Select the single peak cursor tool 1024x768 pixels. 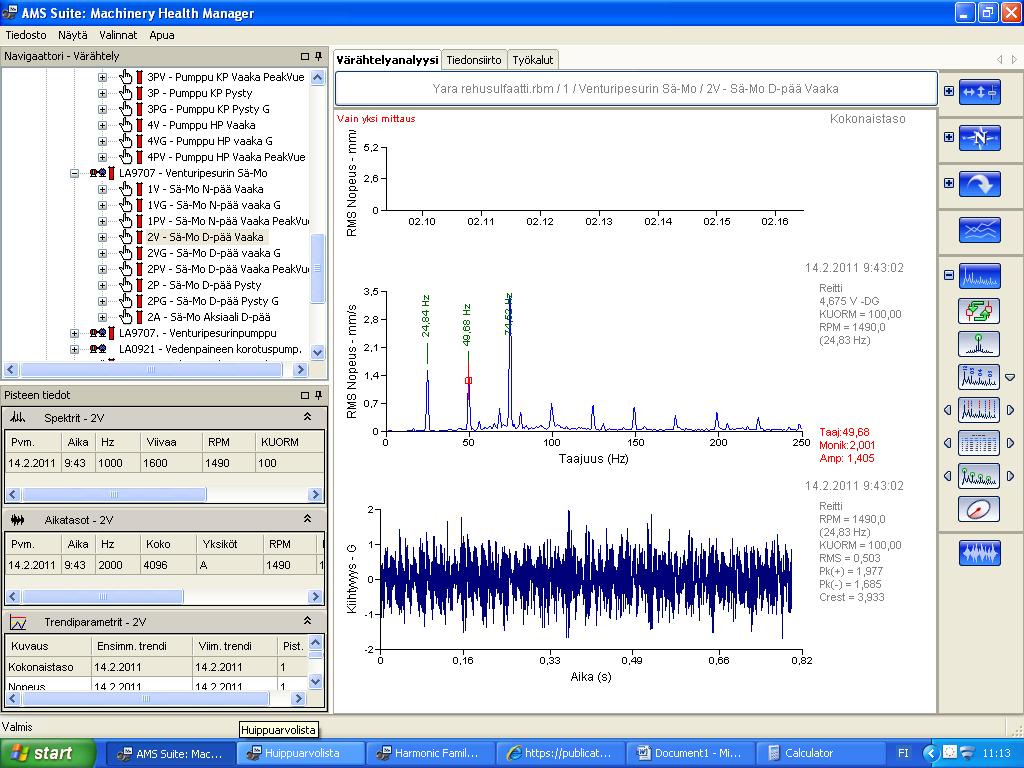[x=979, y=344]
